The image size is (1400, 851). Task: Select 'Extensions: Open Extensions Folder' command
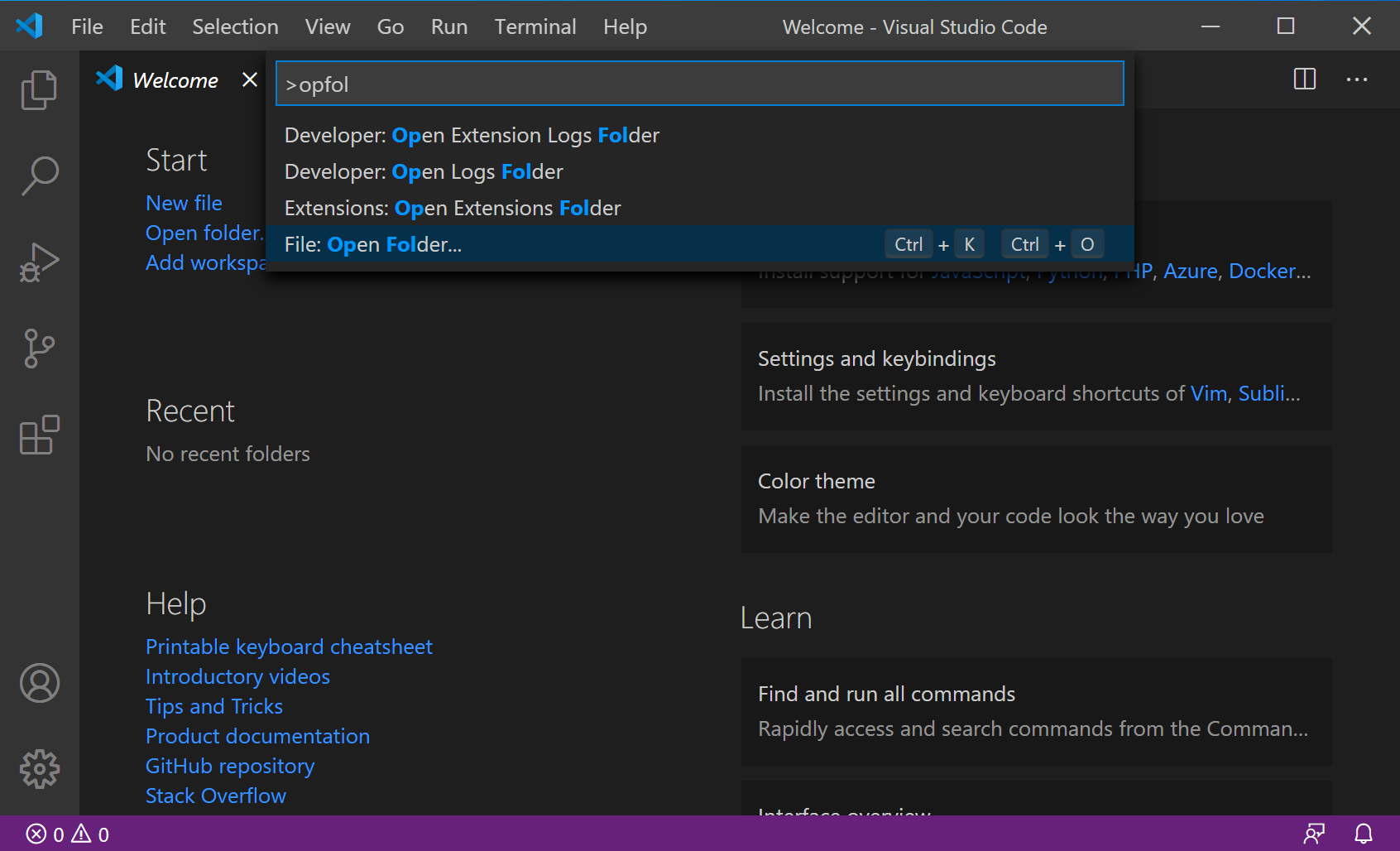(x=453, y=208)
